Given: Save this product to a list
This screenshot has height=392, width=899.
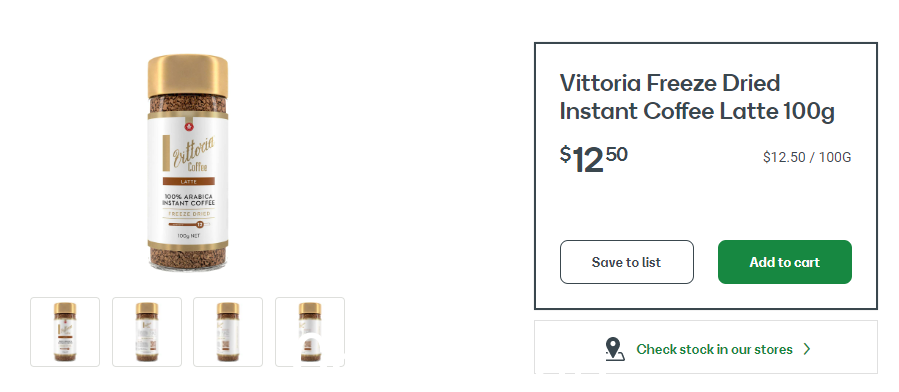Looking at the screenshot, I should point(627,262).
